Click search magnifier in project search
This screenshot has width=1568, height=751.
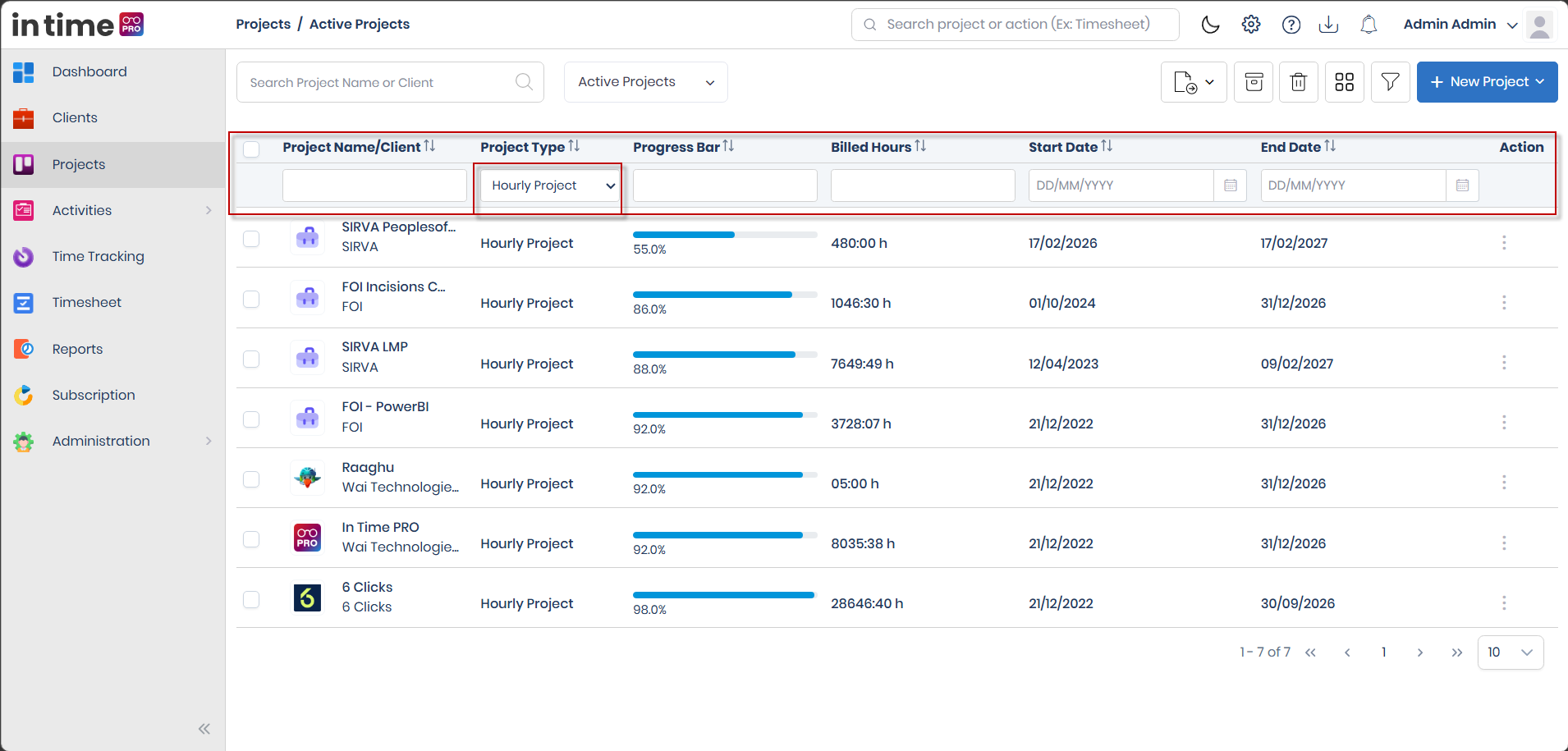[x=524, y=82]
